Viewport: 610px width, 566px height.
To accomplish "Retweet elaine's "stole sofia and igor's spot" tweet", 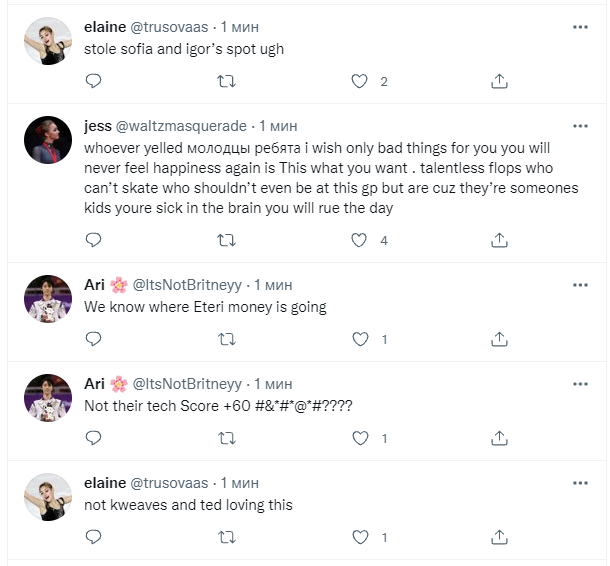I will 227,81.
